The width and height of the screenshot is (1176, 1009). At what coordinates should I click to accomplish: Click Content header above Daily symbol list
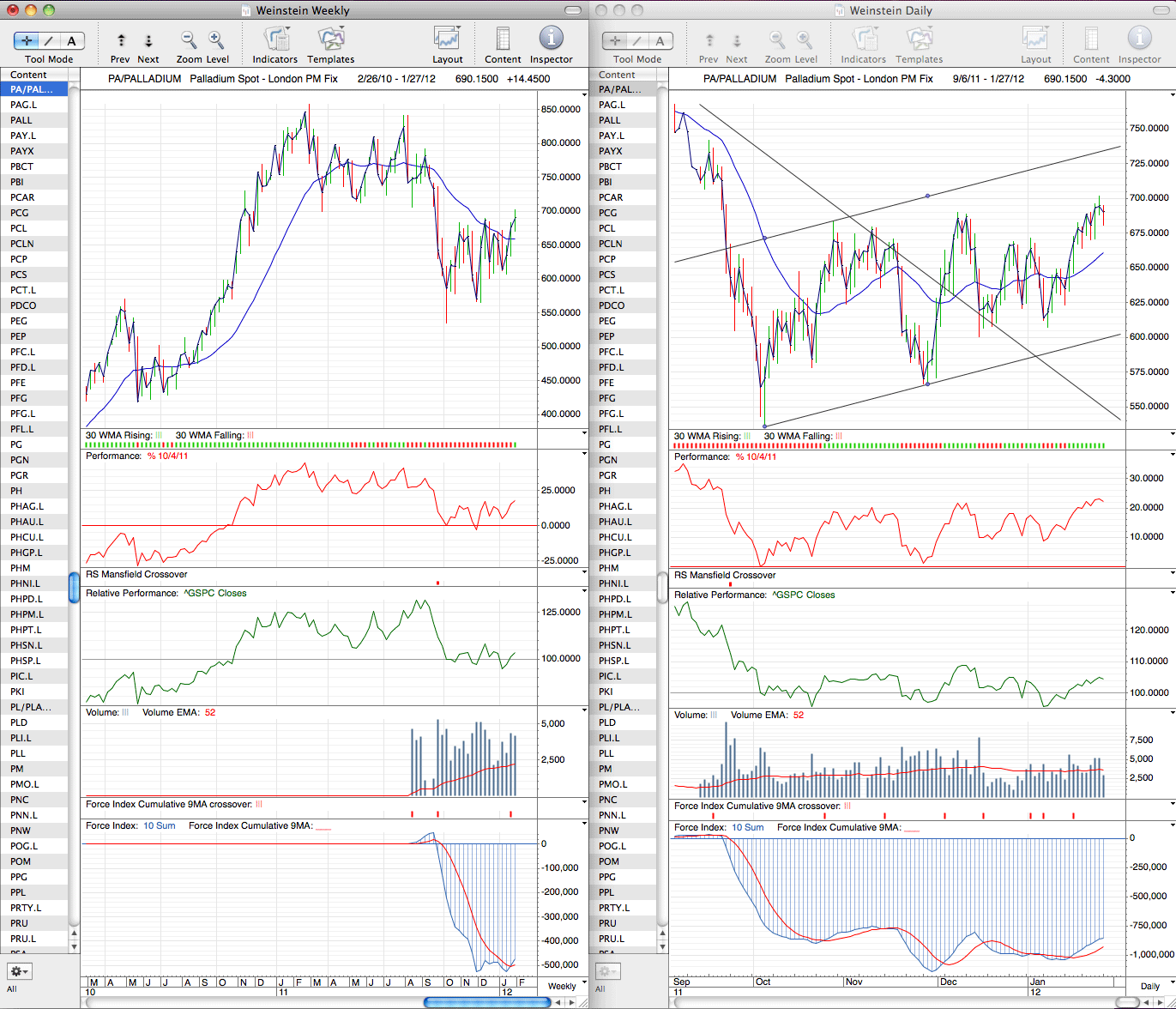(x=623, y=75)
